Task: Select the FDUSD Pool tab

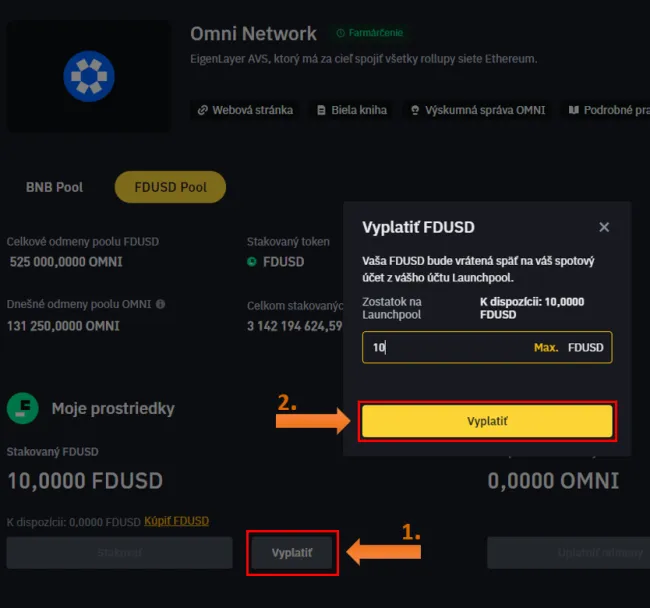Action: tap(170, 187)
